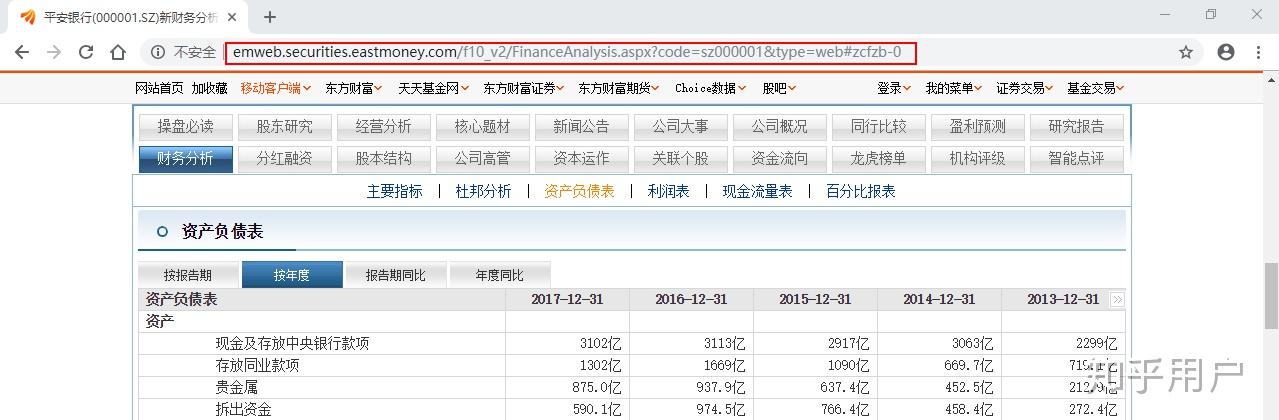Expand 我的菜单 dropdown

954,88
